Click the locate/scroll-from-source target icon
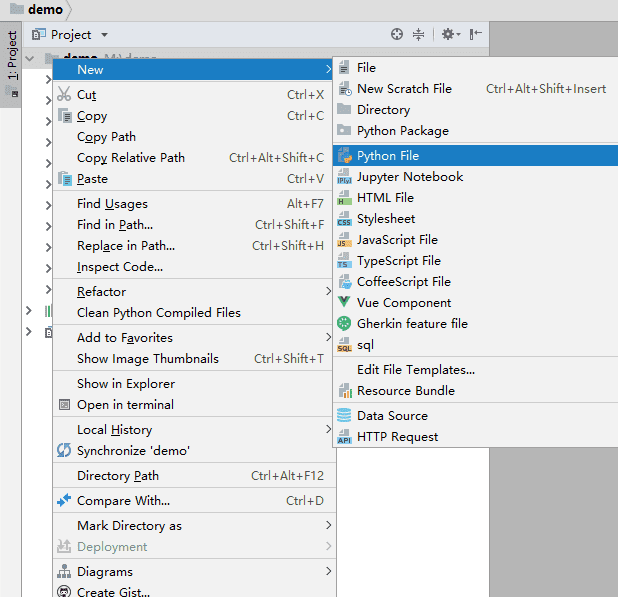Screen dimensions: 618x597 [x=397, y=34]
